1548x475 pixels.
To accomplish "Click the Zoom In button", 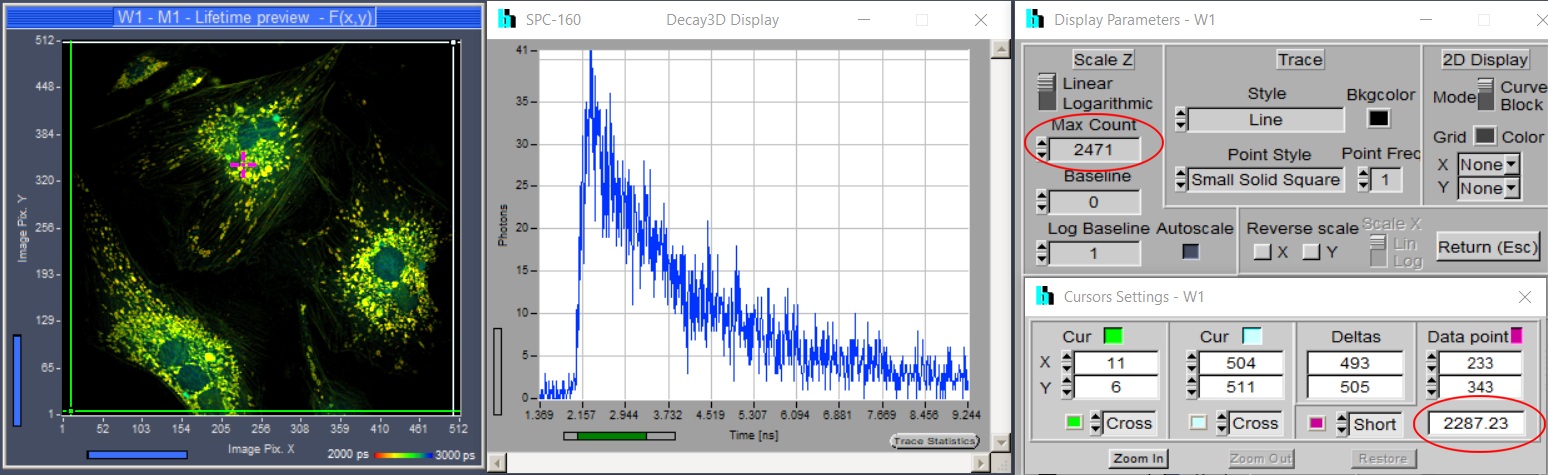I will pos(1137,459).
